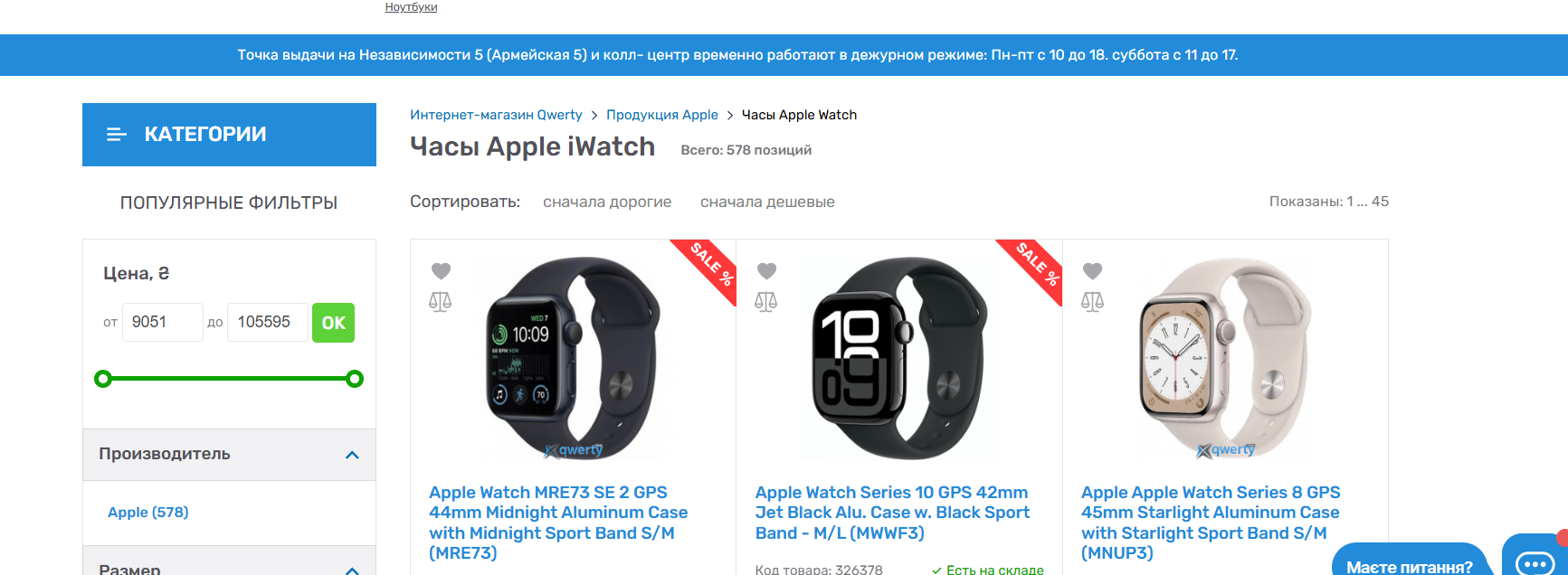This screenshot has width=1568, height=575.
Task: Go to Интернет-магазин Qwerty breadcrumb
Action: pyautogui.click(x=496, y=115)
